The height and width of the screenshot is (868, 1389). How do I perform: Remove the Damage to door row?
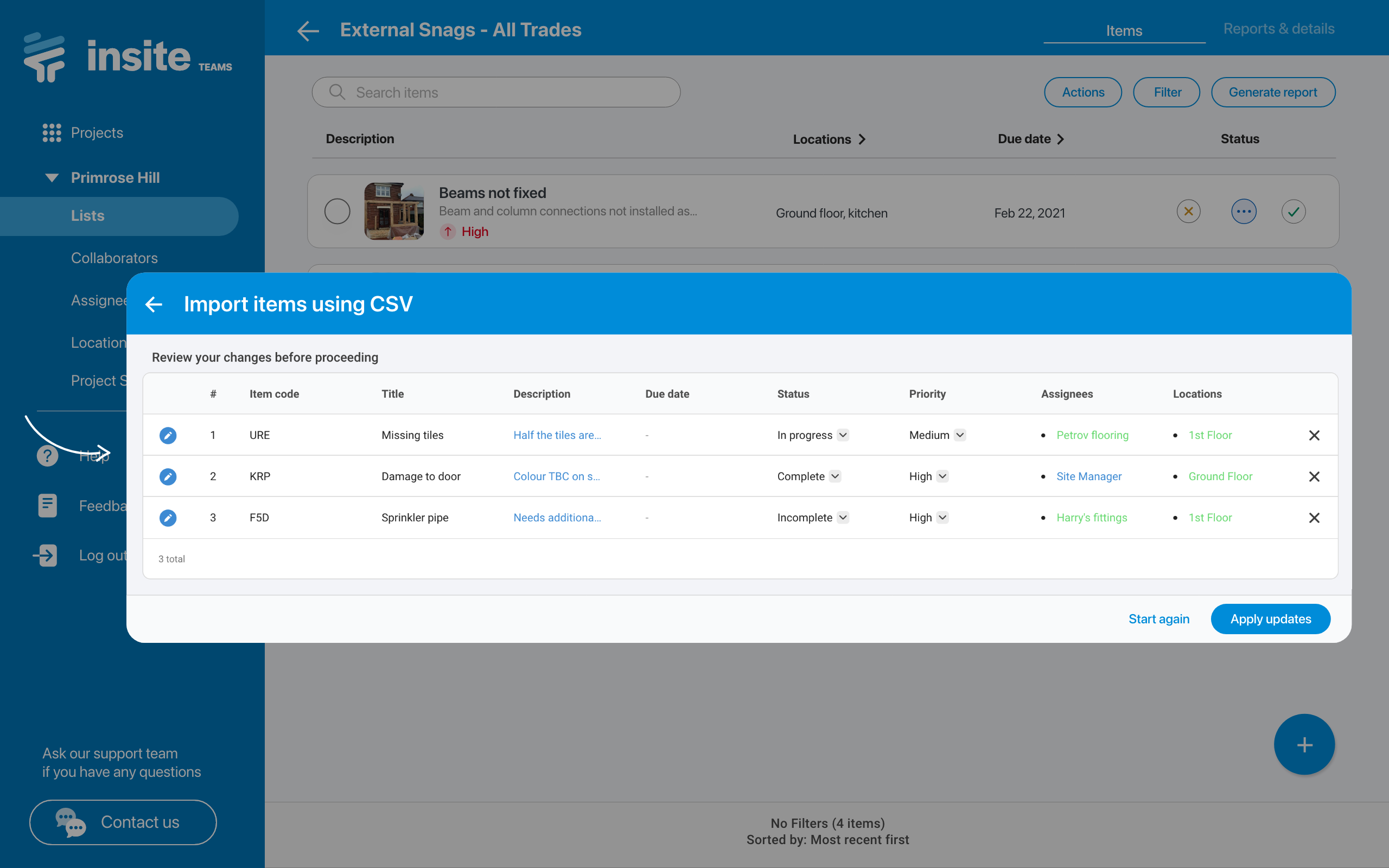pos(1314,476)
